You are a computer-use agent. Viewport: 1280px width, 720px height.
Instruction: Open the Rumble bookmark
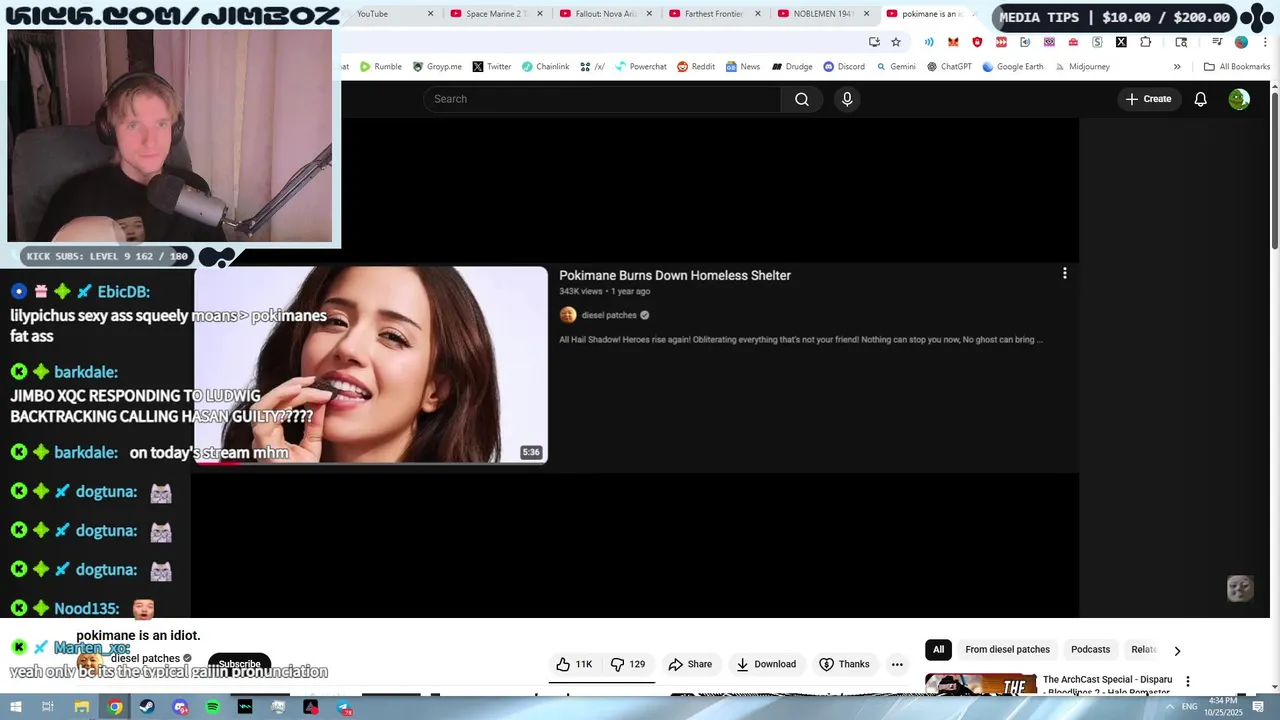click(x=380, y=67)
